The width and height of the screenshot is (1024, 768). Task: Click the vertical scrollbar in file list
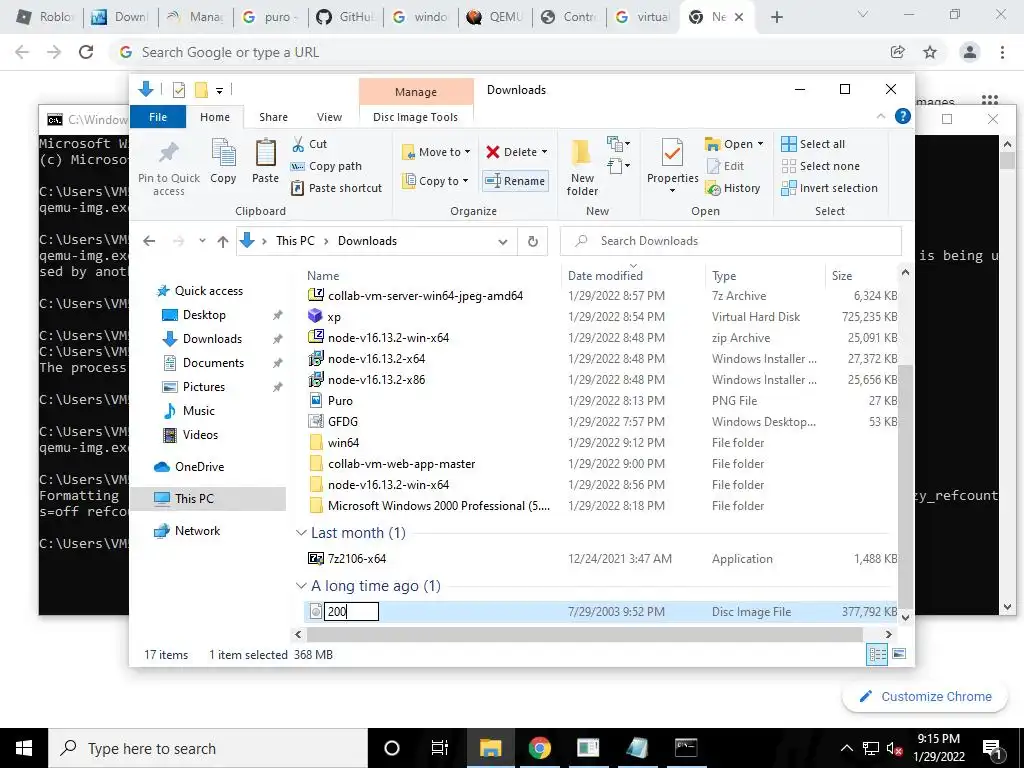pyautogui.click(x=905, y=485)
